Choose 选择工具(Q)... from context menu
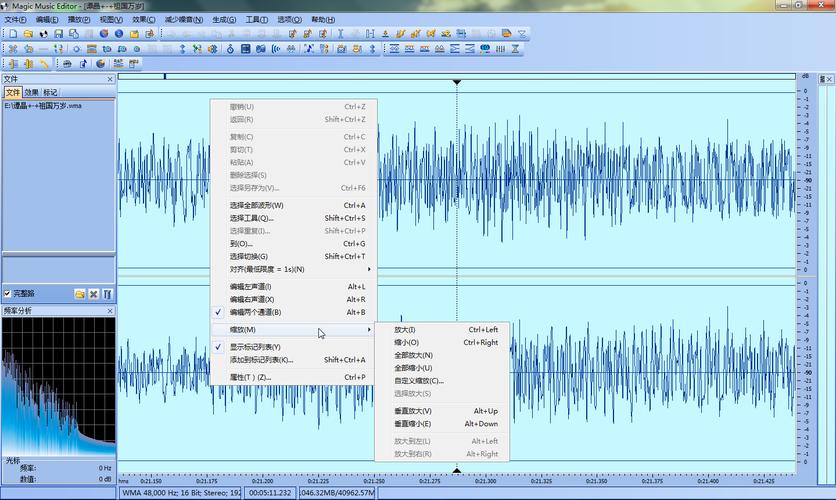The width and height of the screenshot is (836, 500). tap(294, 219)
